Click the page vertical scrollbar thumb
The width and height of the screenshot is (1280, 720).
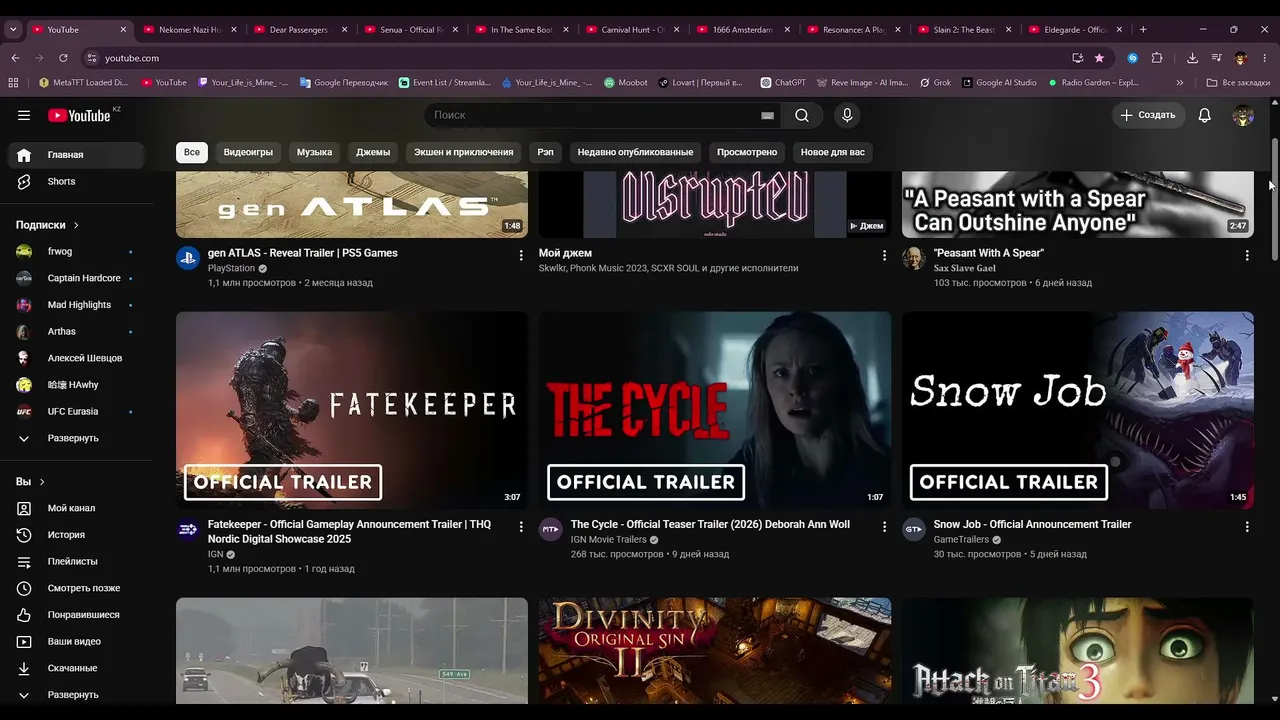[1274, 198]
